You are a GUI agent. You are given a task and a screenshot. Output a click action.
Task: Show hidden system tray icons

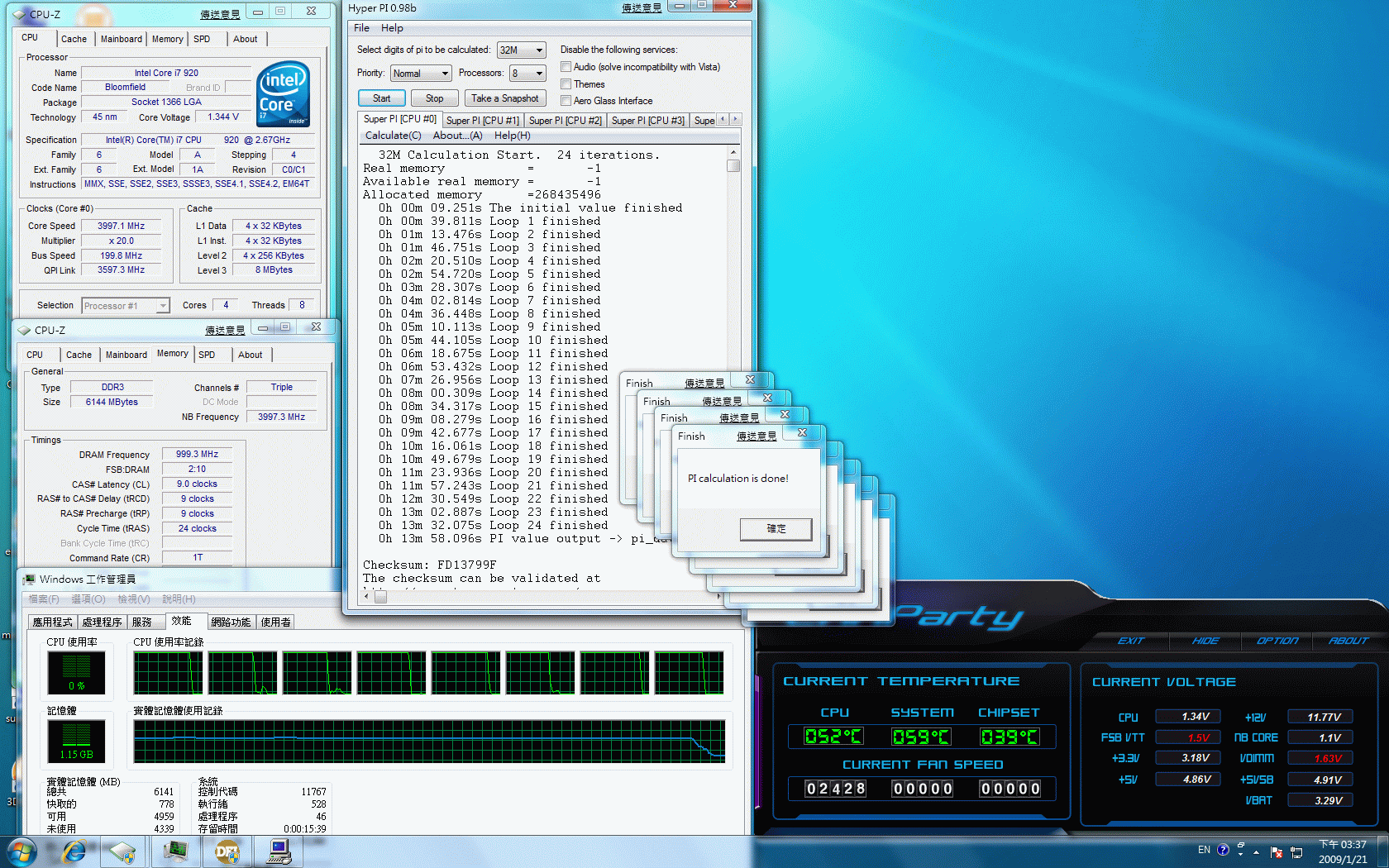pos(1256,851)
